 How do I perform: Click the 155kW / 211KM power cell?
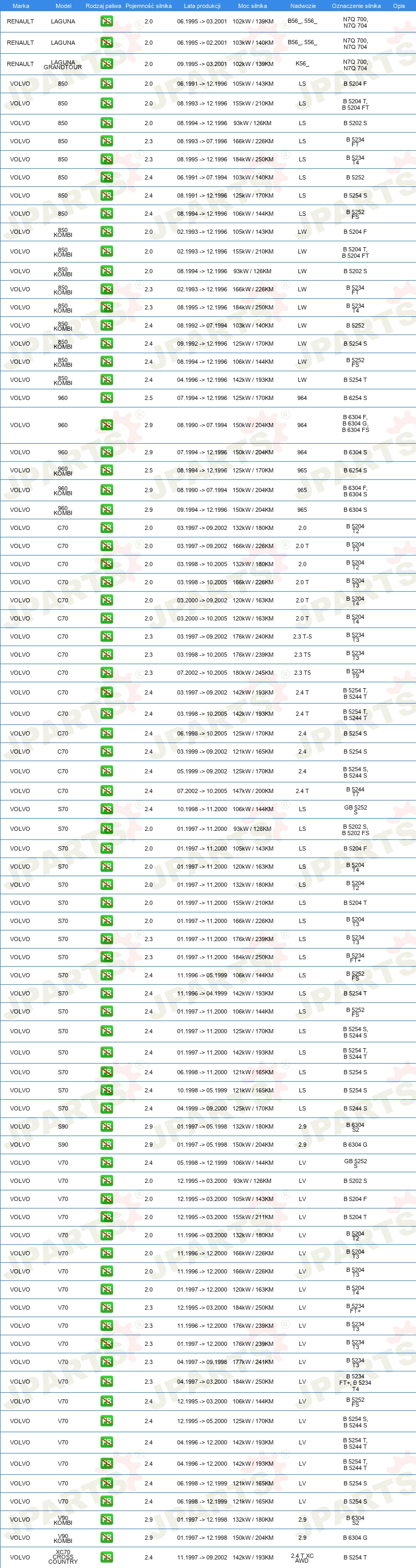pyautogui.click(x=253, y=1218)
